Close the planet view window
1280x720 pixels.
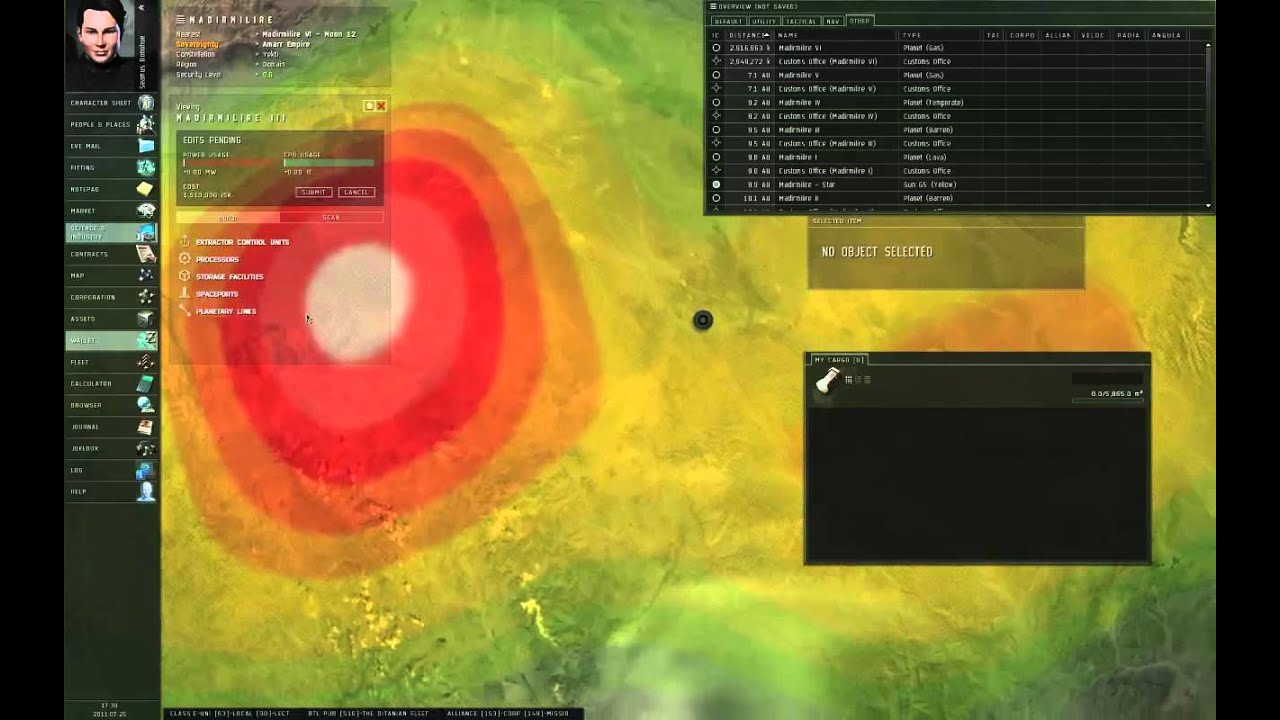(380, 105)
